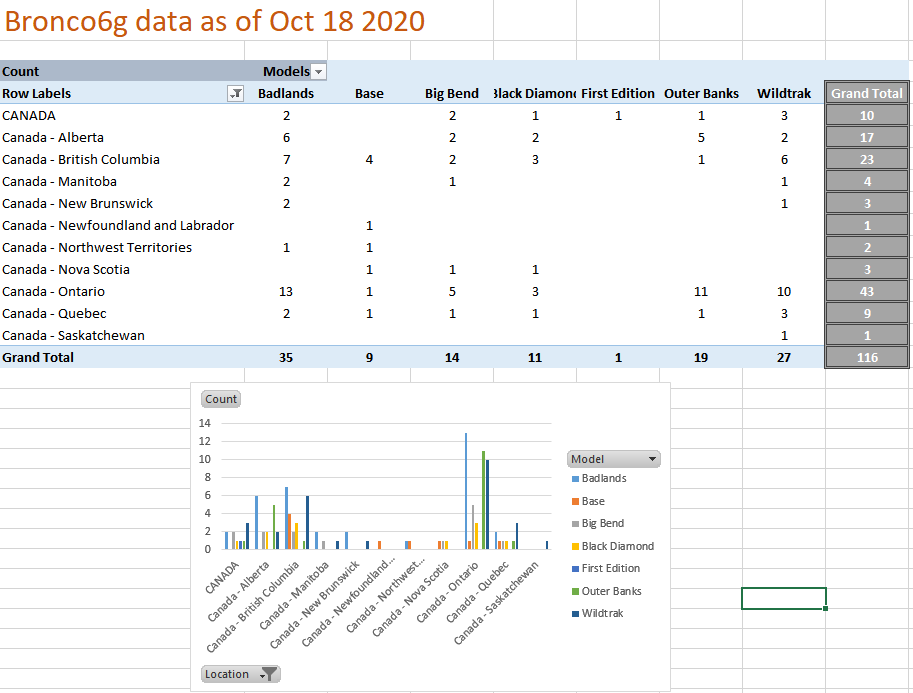Screen dimensions: 913x693
Task: Select the Wildtrak column header
Action: click(x=784, y=93)
